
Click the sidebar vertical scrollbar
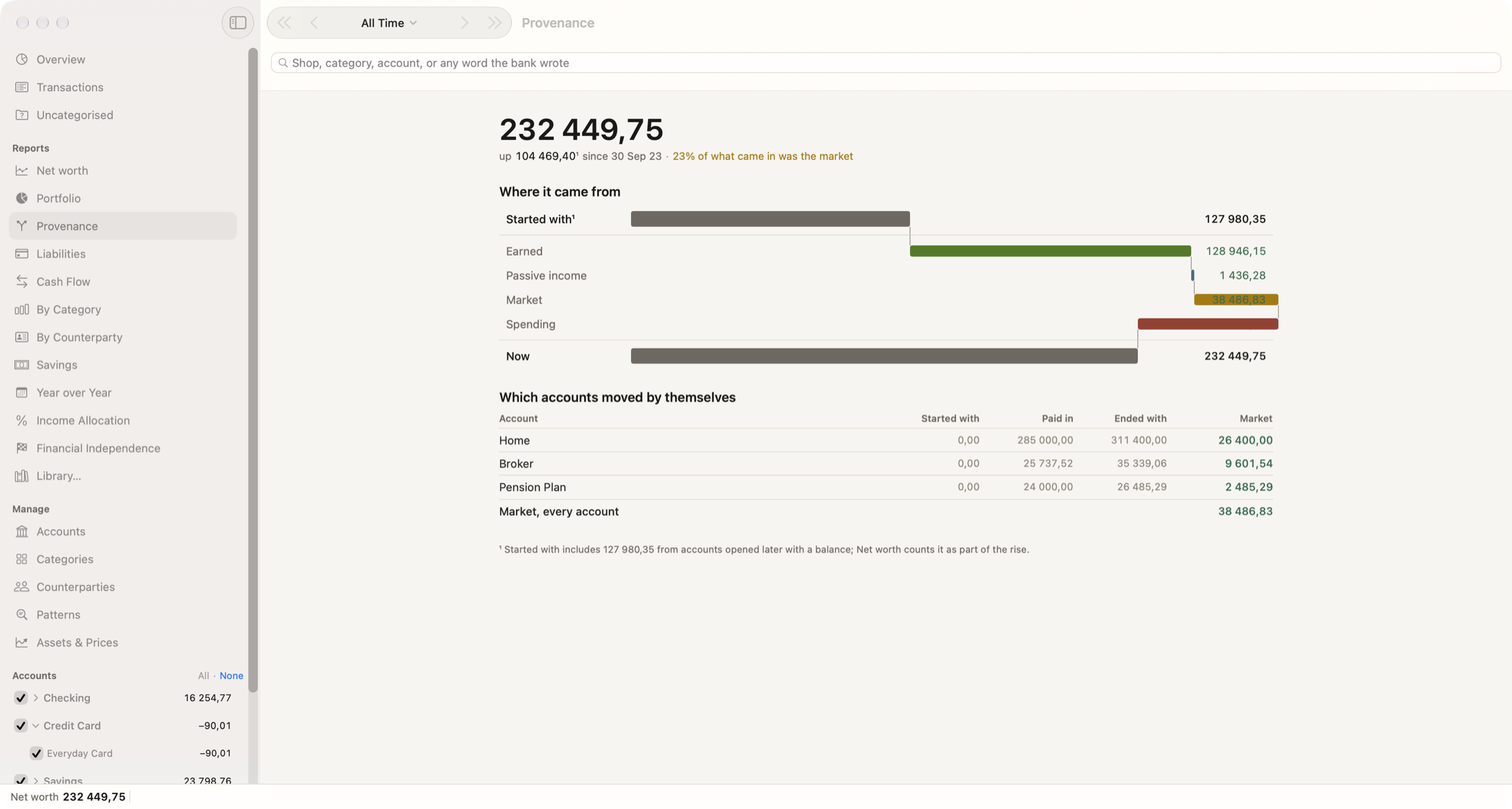coord(253,370)
